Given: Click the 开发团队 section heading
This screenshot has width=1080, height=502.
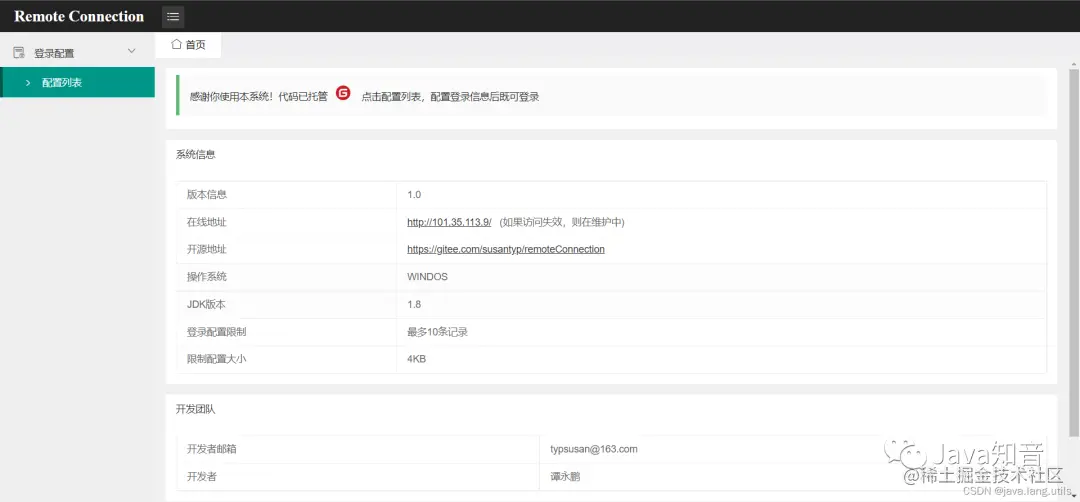Looking at the screenshot, I should point(196,410).
